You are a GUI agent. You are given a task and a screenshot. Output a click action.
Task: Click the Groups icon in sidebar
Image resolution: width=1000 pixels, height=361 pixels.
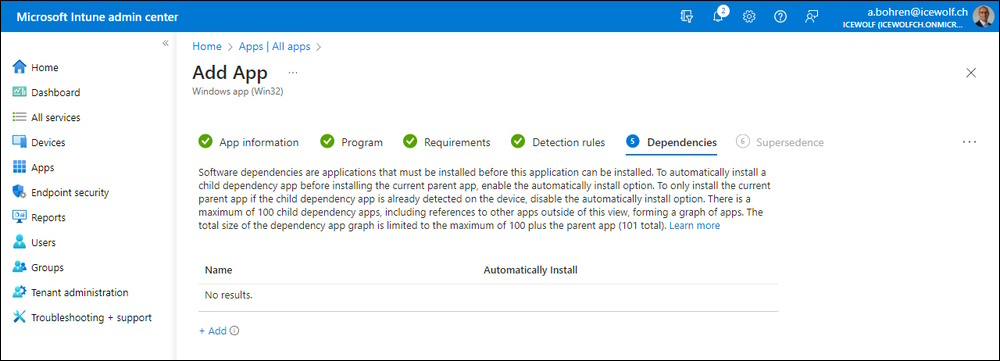(19, 267)
